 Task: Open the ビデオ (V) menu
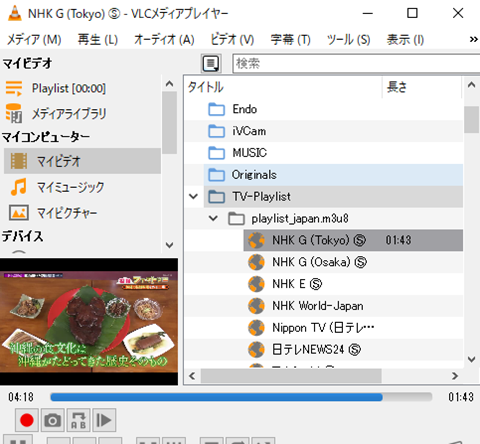(232, 40)
